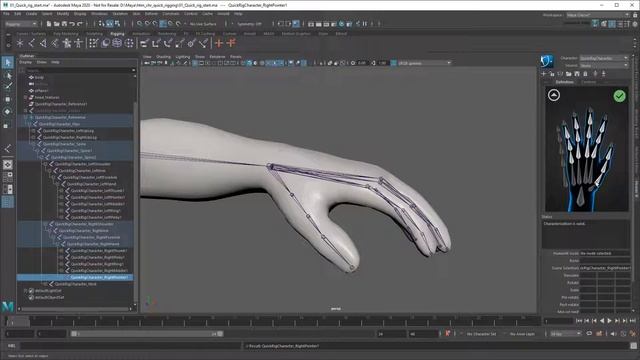Choose the Lasso select tool
This screenshot has height=360, width=640.
[8, 75]
